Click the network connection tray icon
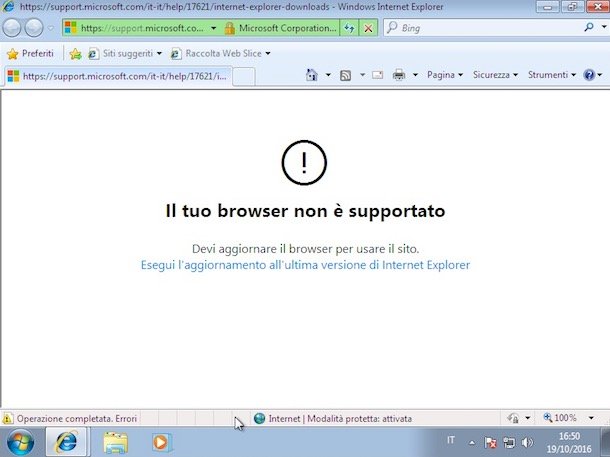610x457 pixels. [x=508, y=442]
